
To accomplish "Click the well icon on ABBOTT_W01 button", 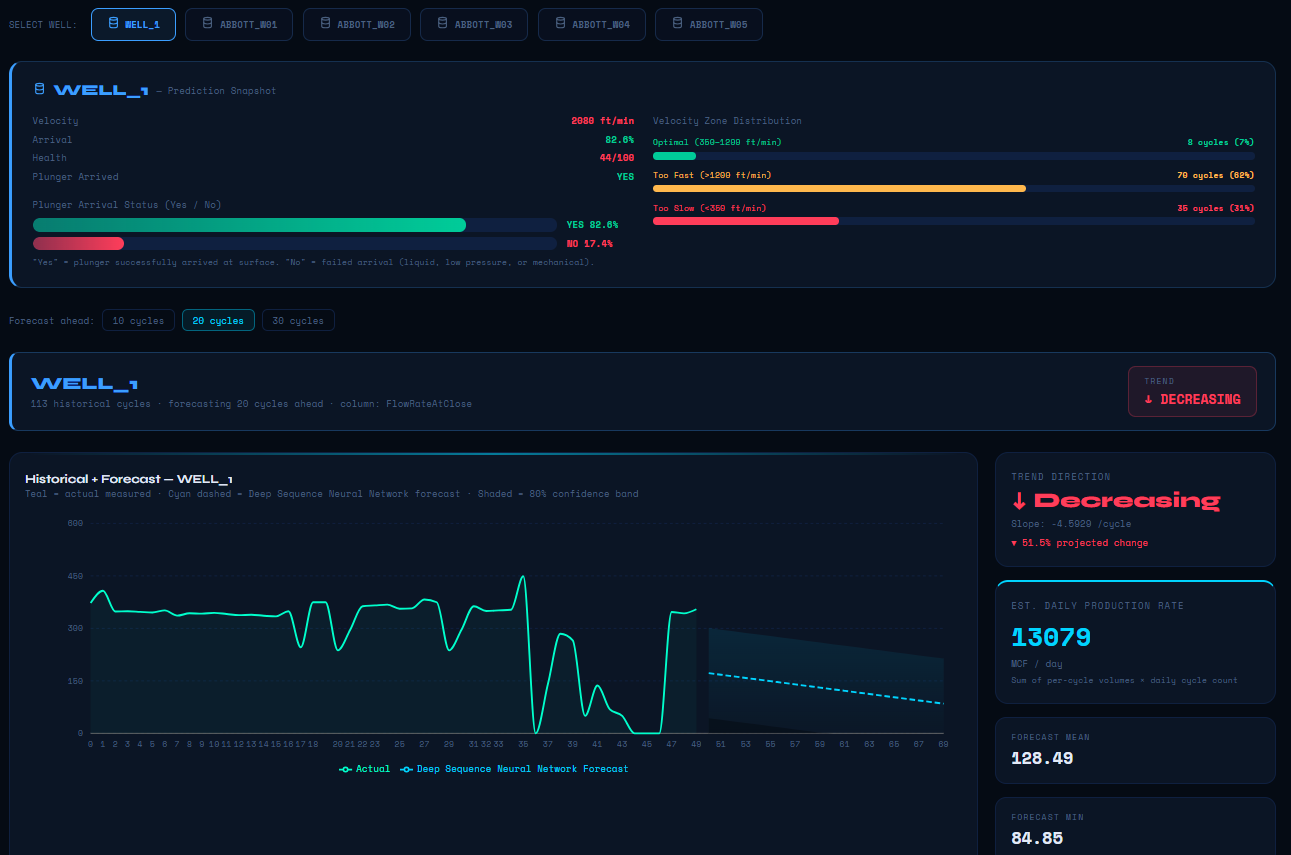I will point(205,24).
